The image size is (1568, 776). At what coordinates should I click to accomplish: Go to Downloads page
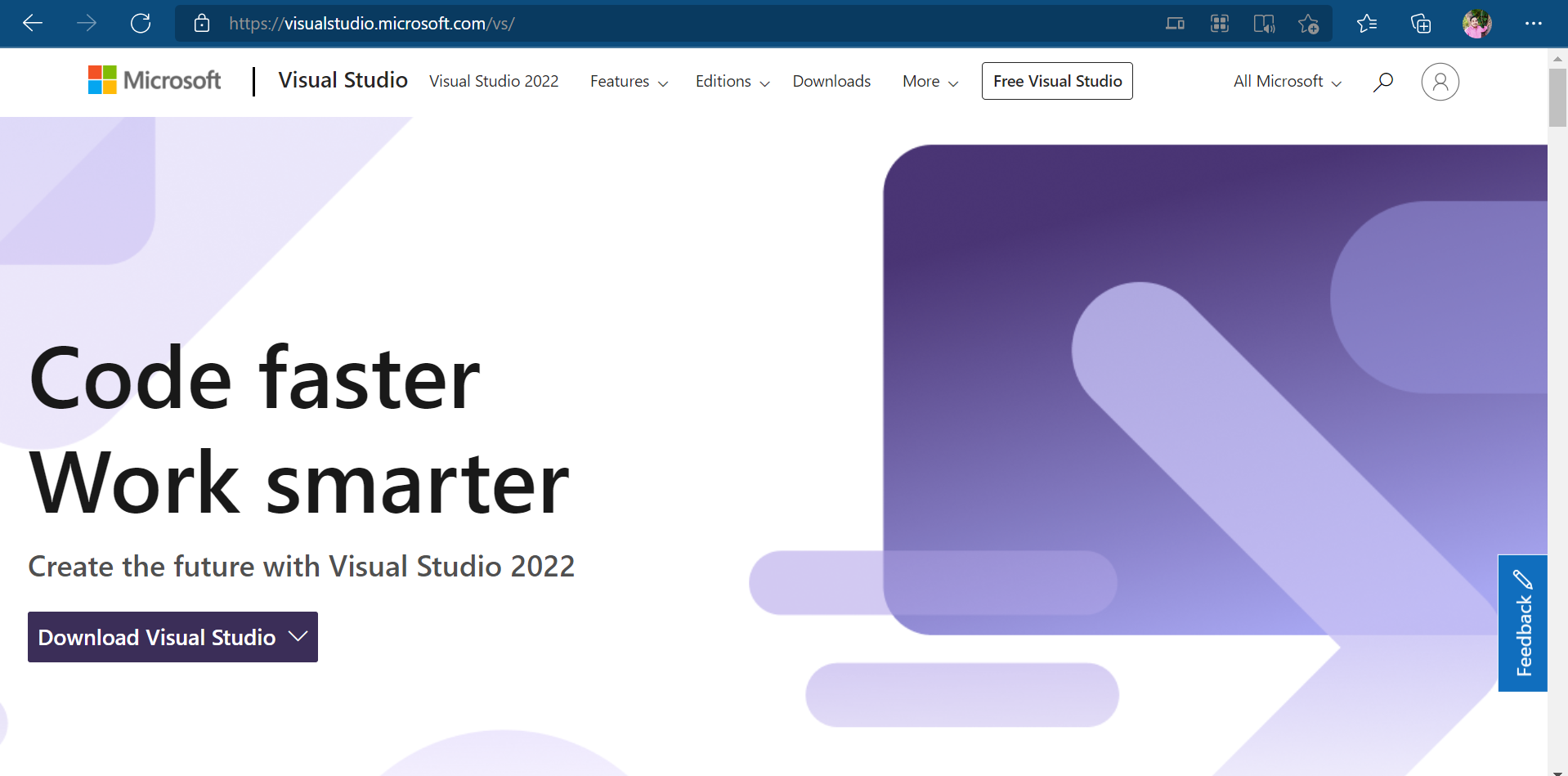[831, 81]
